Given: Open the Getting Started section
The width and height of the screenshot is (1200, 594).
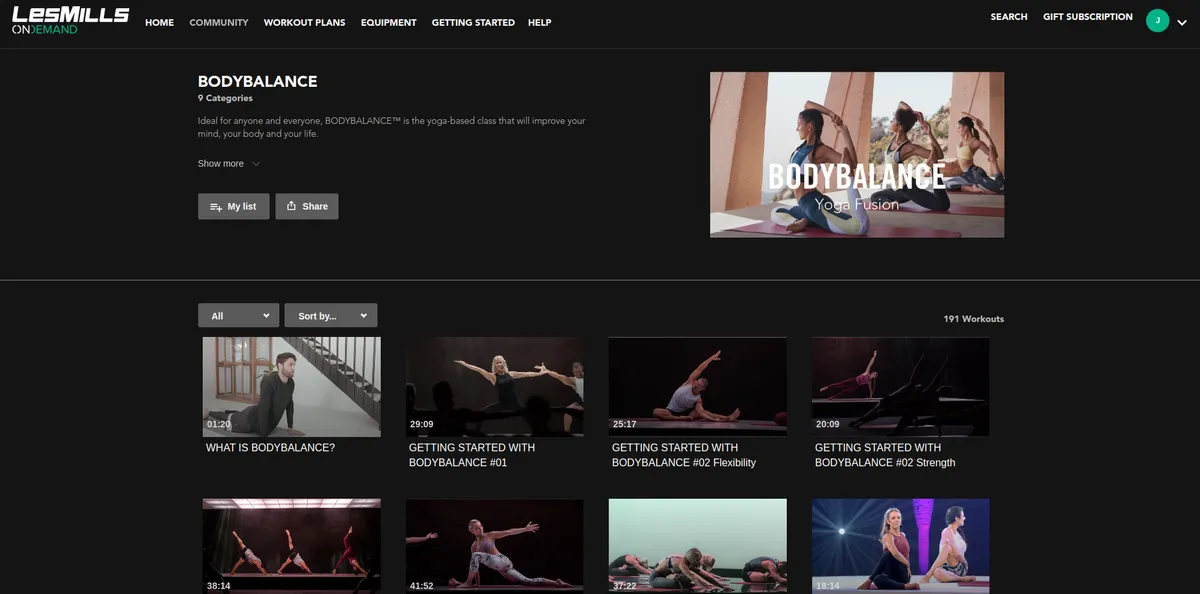Looking at the screenshot, I should point(473,22).
